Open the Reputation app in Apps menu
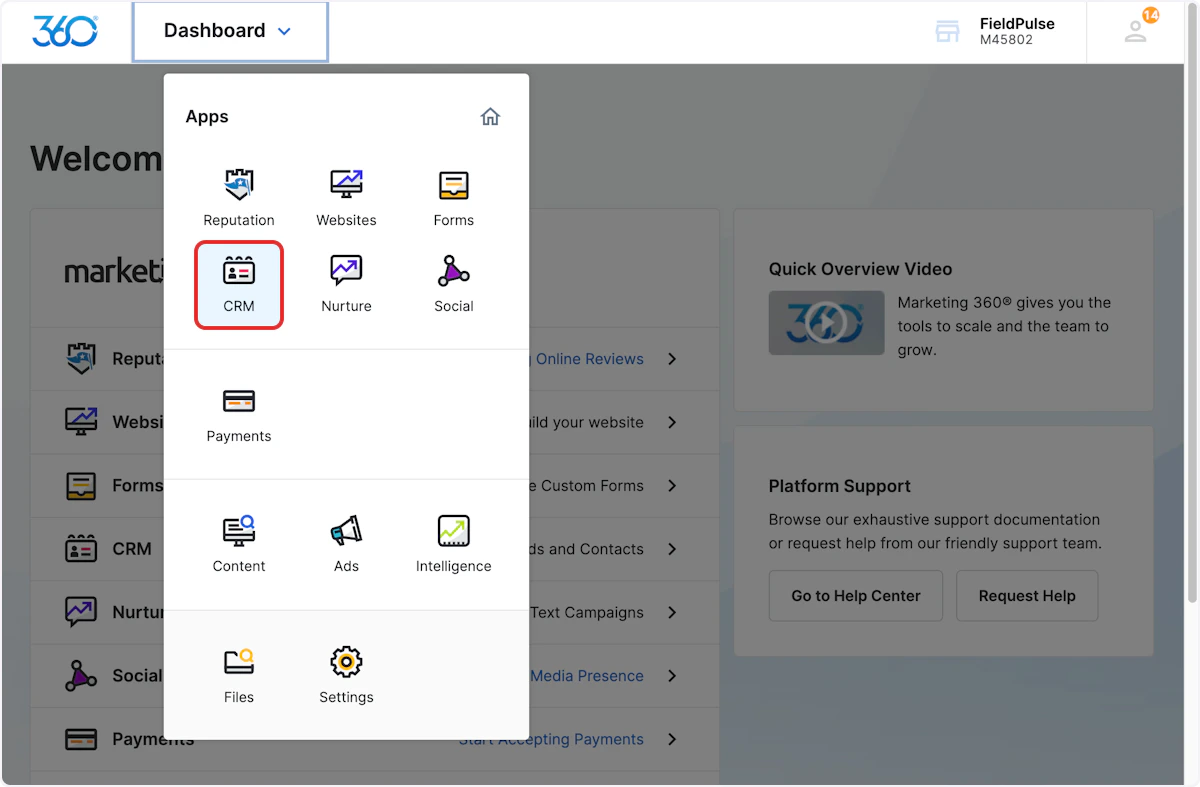Screen dimensions: 1200x787 click(x=238, y=198)
